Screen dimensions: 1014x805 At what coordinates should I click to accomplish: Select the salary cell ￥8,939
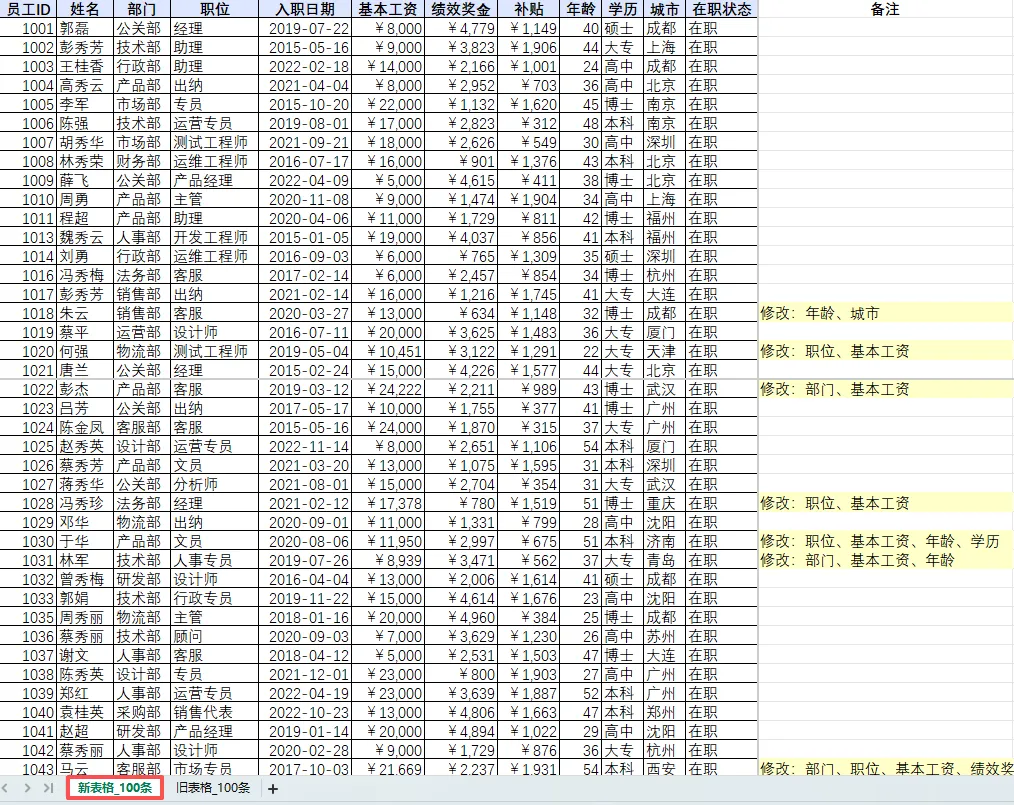pos(387,560)
